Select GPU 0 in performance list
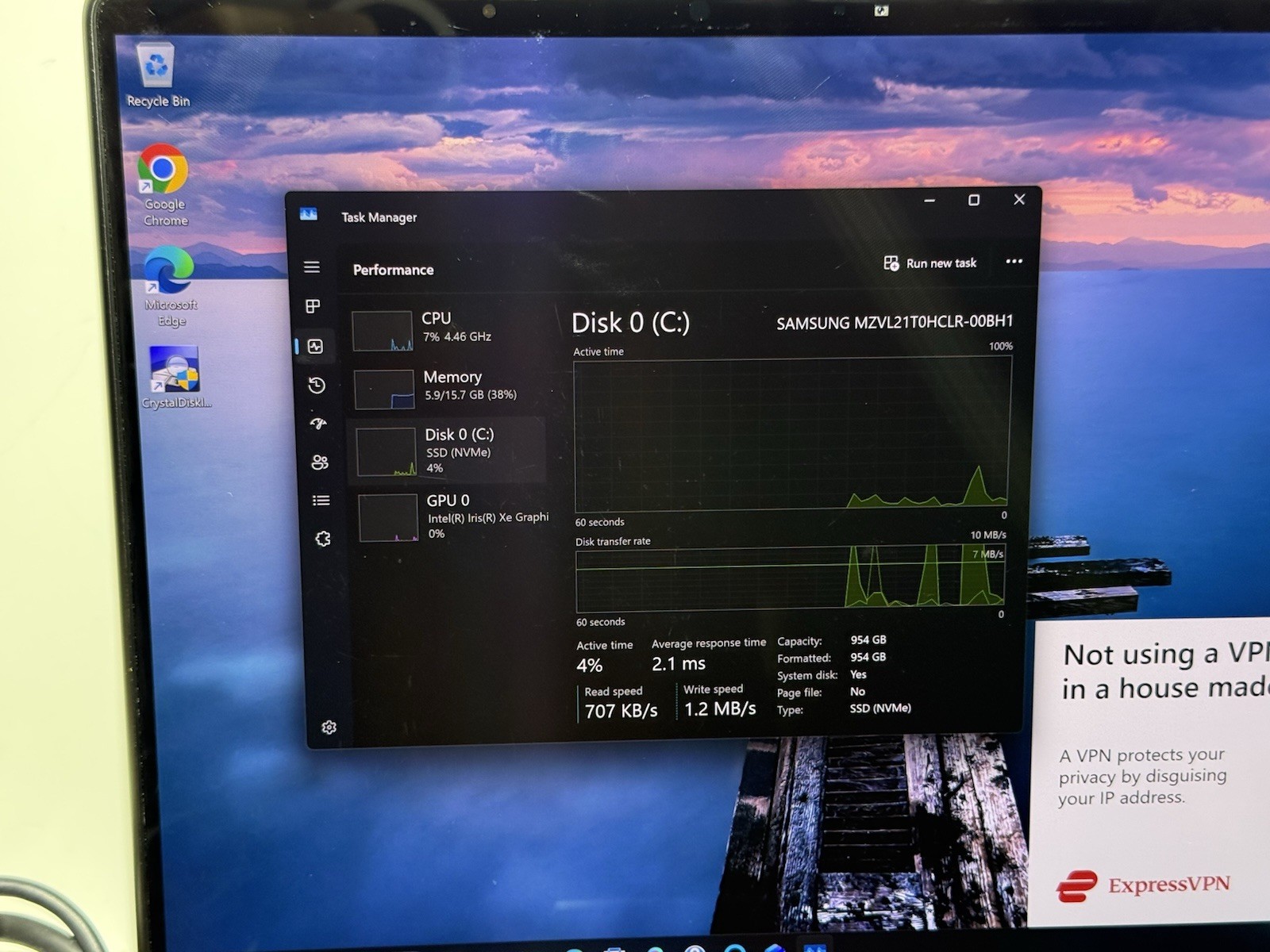The height and width of the screenshot is (952, 1270). [454, 517]
